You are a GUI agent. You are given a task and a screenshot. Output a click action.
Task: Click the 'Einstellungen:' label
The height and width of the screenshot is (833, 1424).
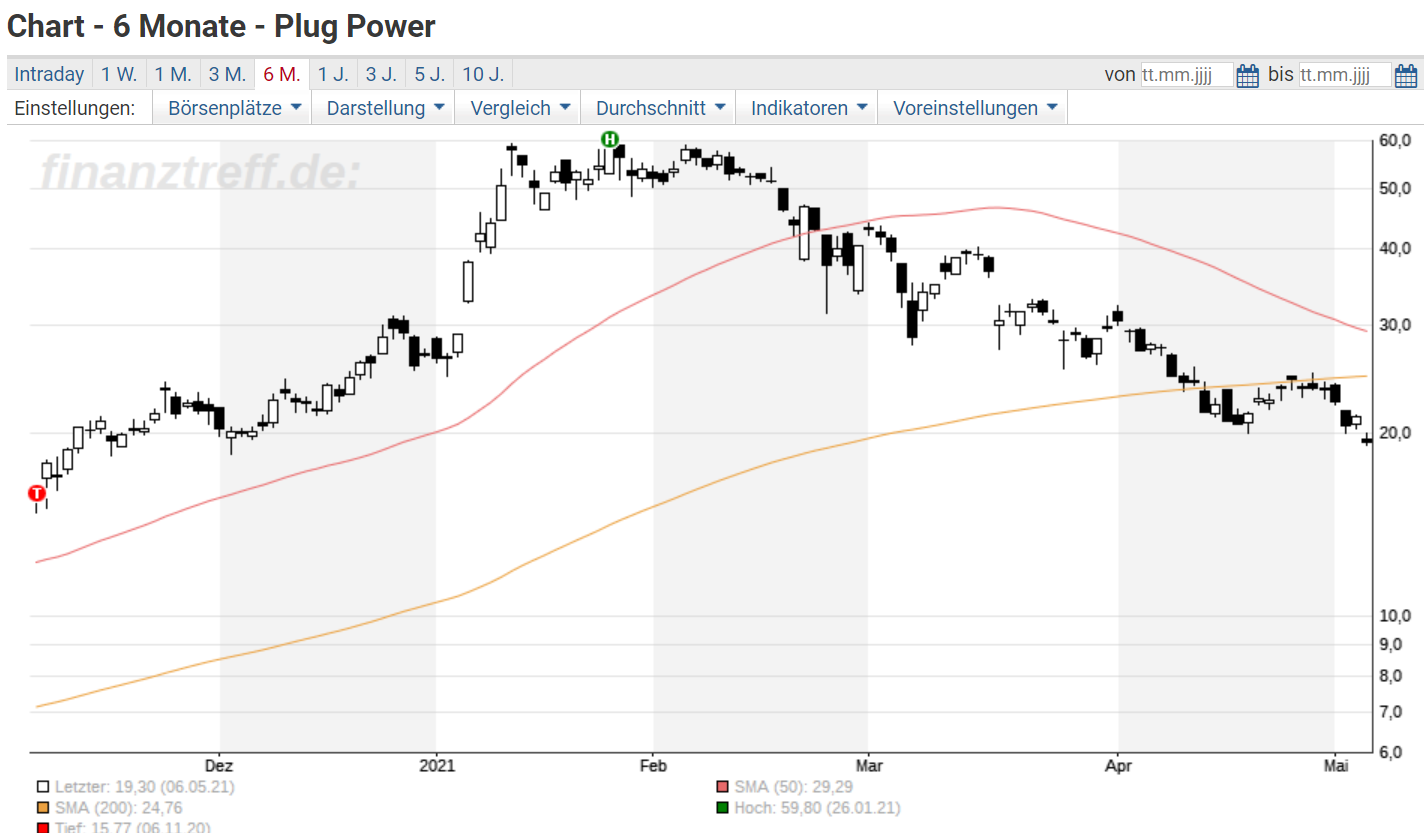[x=75, y=108]
